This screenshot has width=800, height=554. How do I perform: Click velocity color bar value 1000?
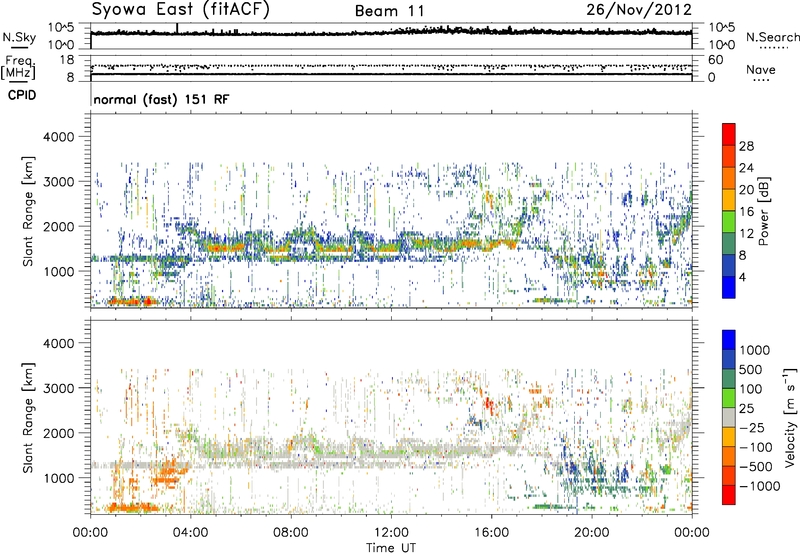coord(755,350)
